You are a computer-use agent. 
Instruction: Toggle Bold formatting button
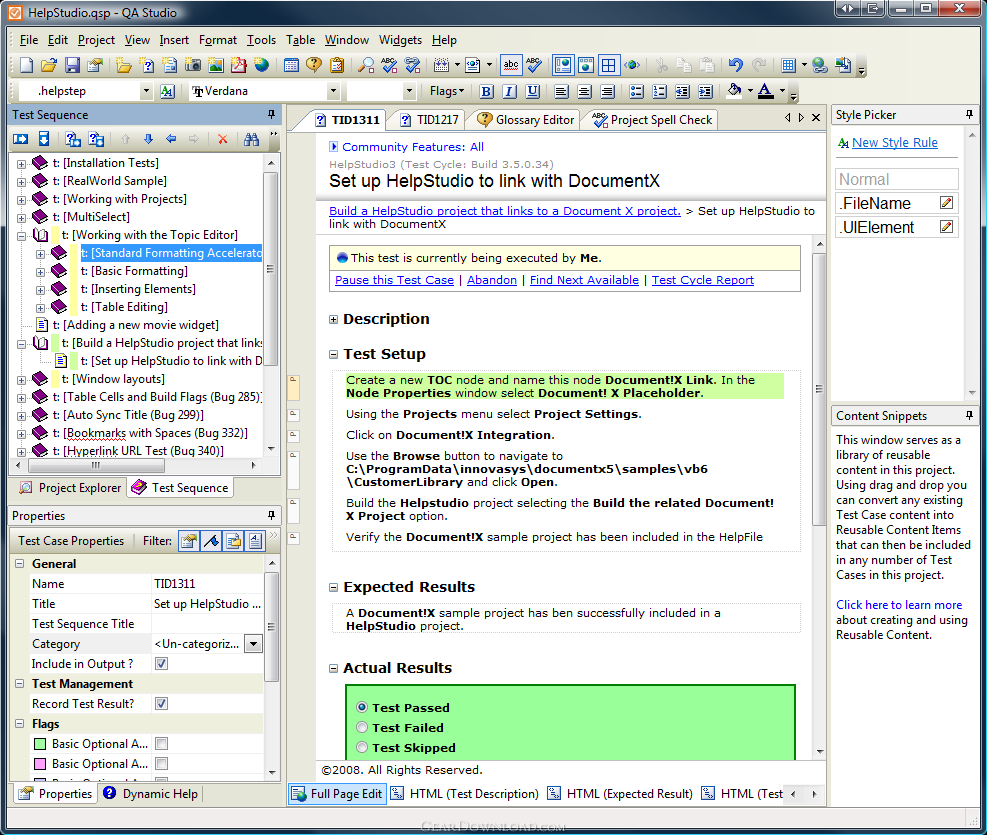486,91
